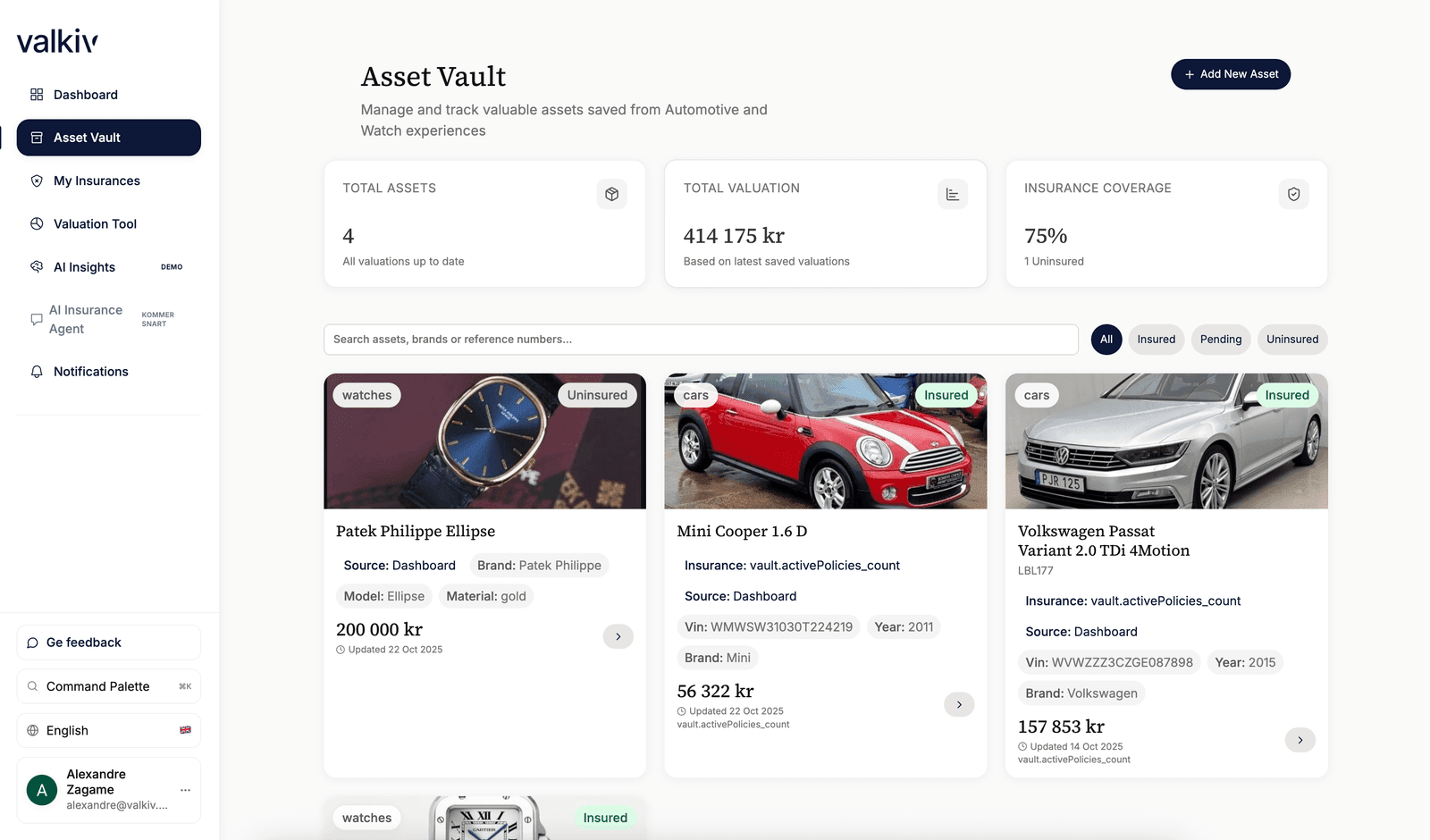This screenshot has width=1430, height=840.
Task: Click the AI Insights sparkle icon
Action: [36, 266]
